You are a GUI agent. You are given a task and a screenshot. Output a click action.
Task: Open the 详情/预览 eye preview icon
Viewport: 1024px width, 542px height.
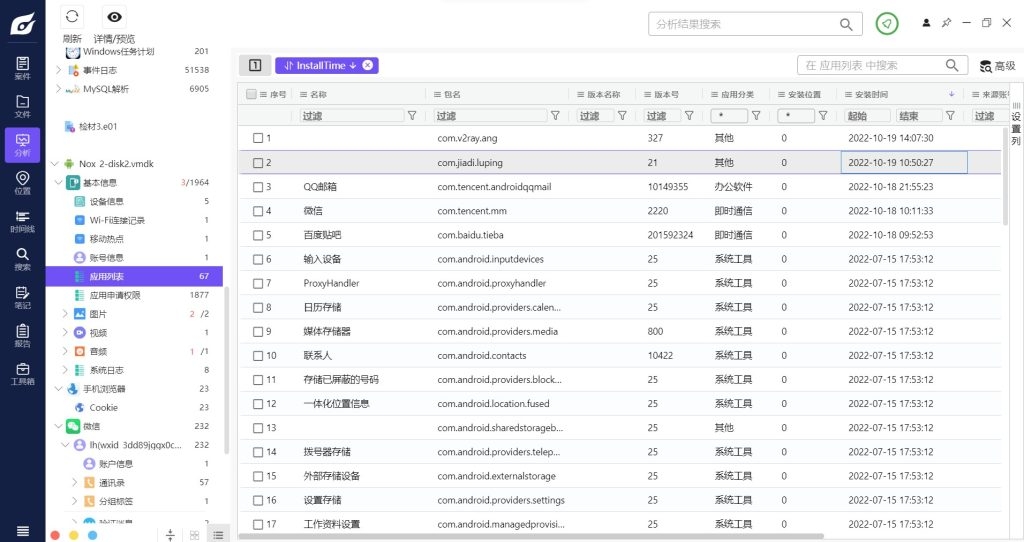point(115,17)
